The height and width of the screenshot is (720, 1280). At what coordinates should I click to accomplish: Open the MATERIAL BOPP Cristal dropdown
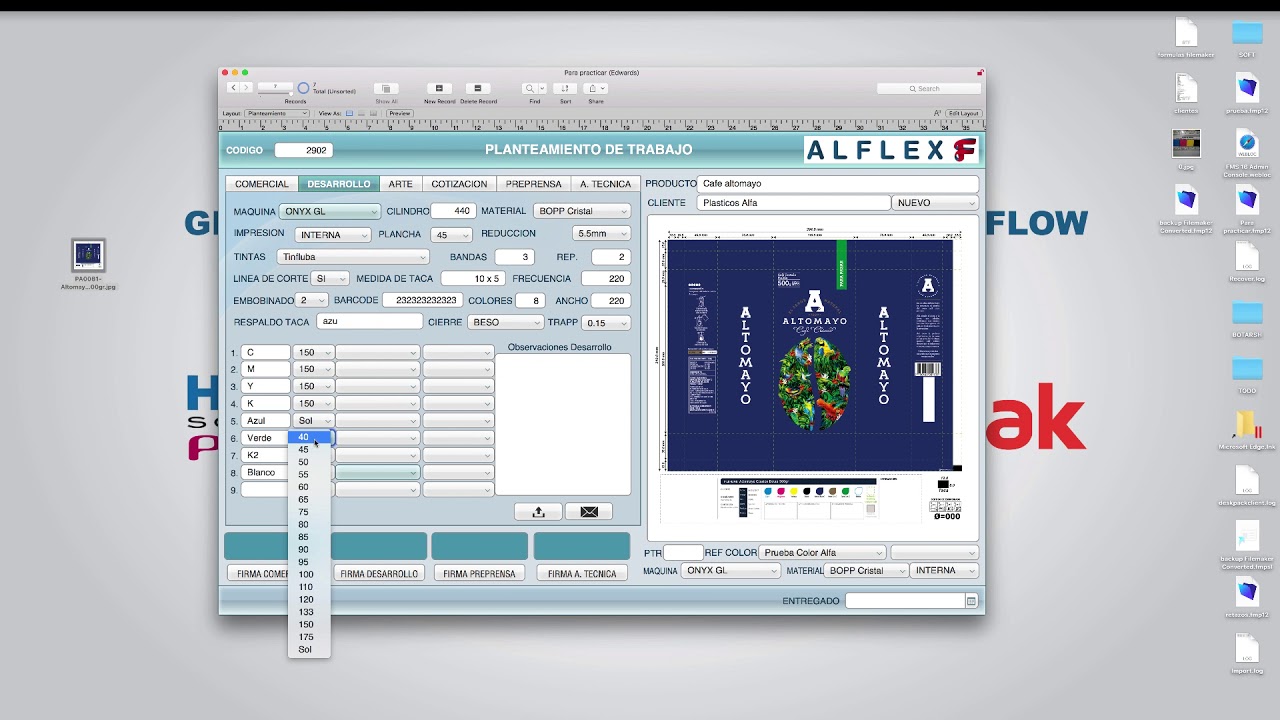coord(582,211)
